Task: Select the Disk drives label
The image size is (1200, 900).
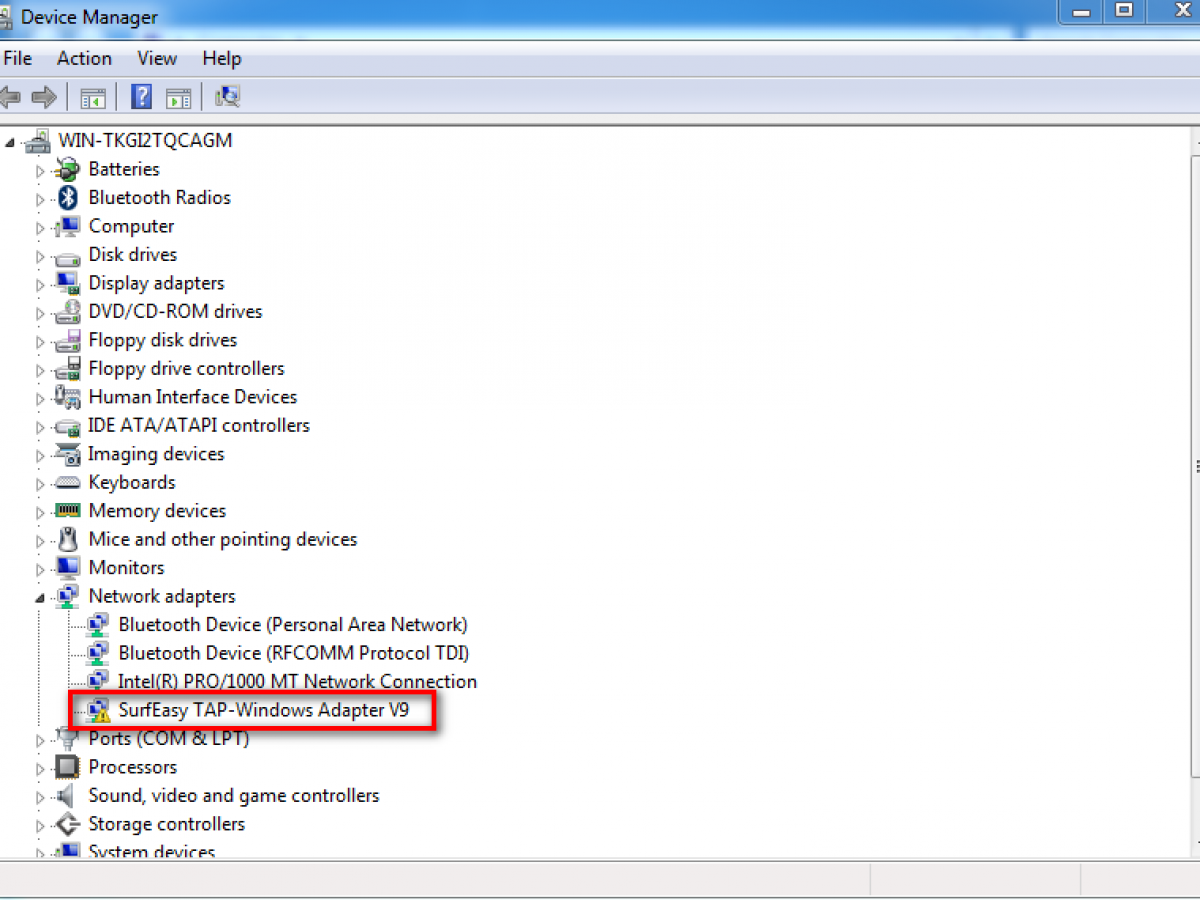Action: 133,254
